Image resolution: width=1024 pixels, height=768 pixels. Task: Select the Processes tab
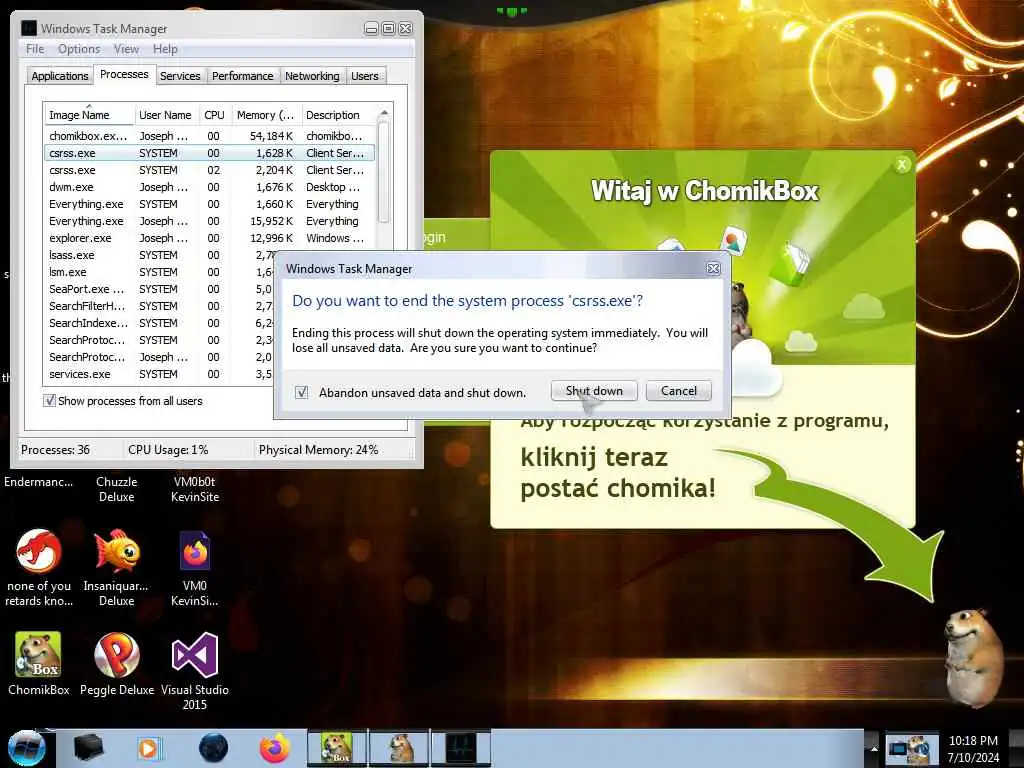tap(124, 74)
